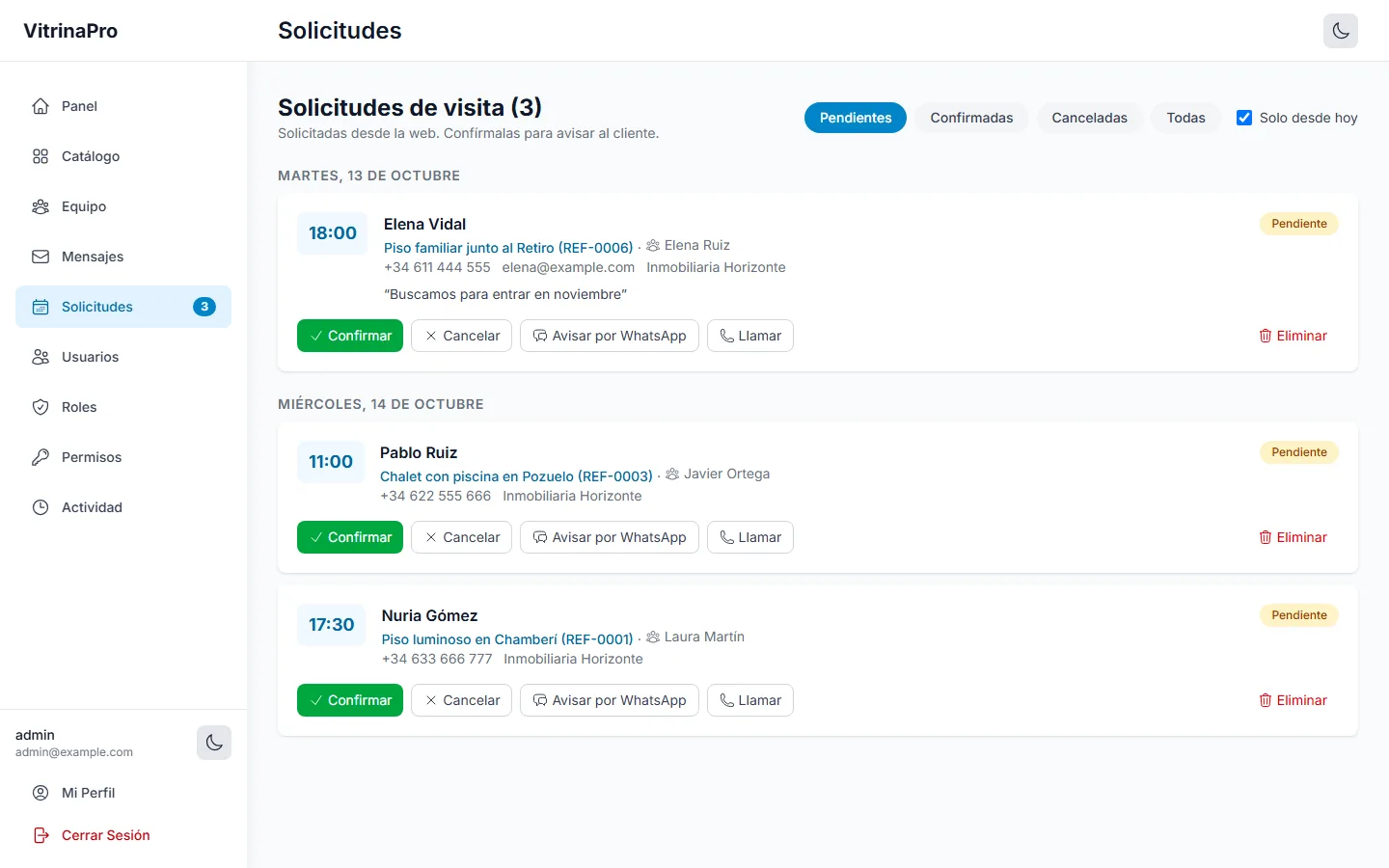Image resolution: width=1389 pixels, height=868 pixels.
Task: Send WhatsApp notice to Elena Vidal
Action: (x=609, y=336)
